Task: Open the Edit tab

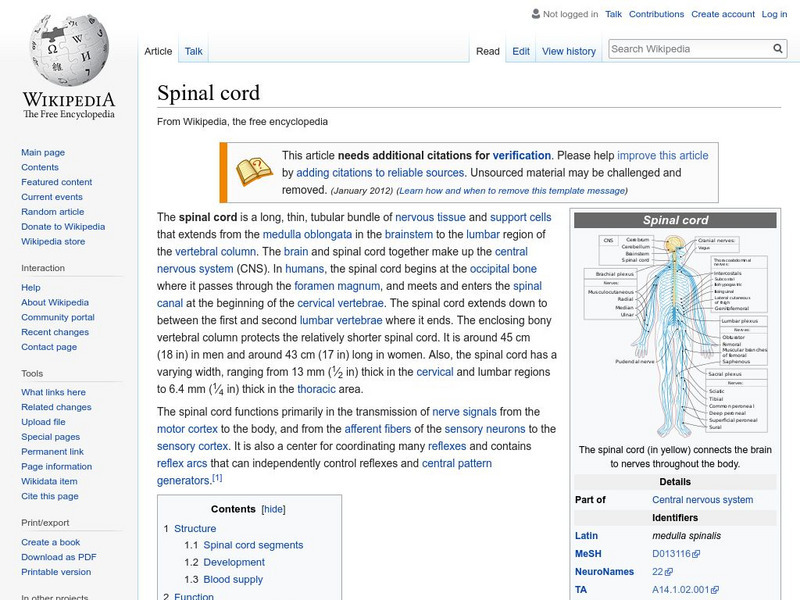Action: (x=521, y=51)
